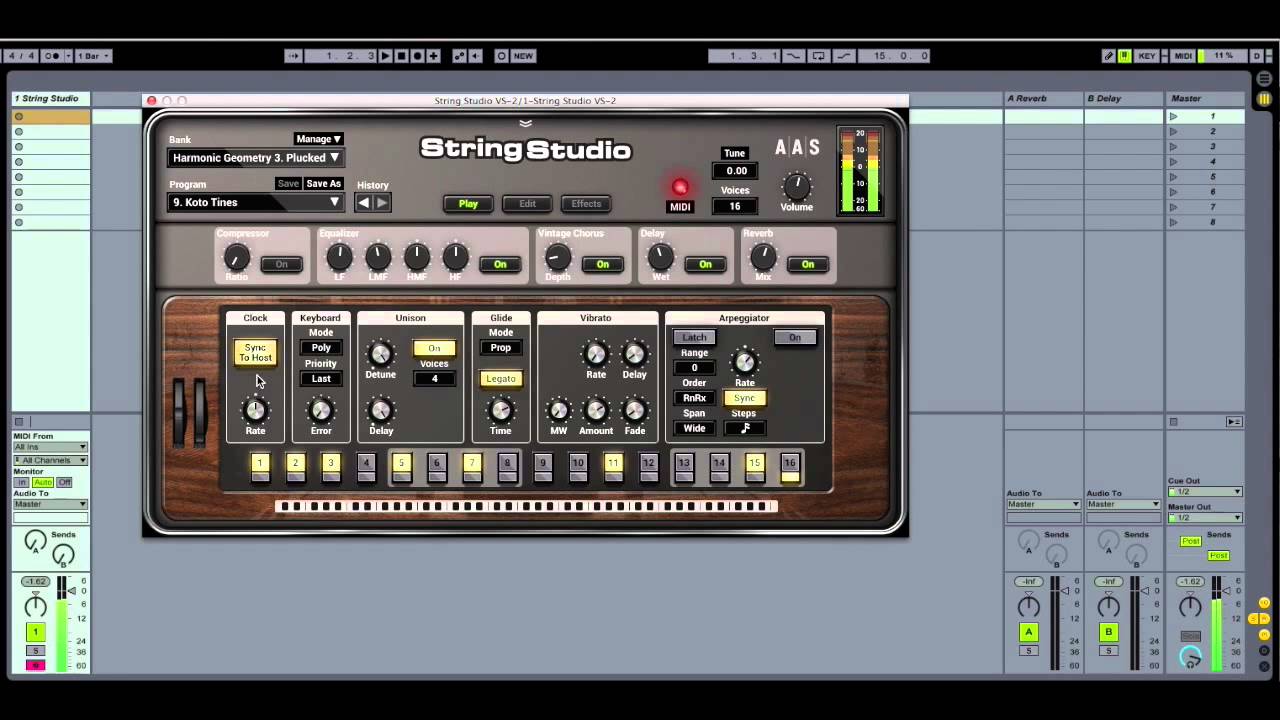1280x720 pixels.
Task: Turn on the Arpeggiator On button
Action: pyautogui.click(x=795, y=337)
